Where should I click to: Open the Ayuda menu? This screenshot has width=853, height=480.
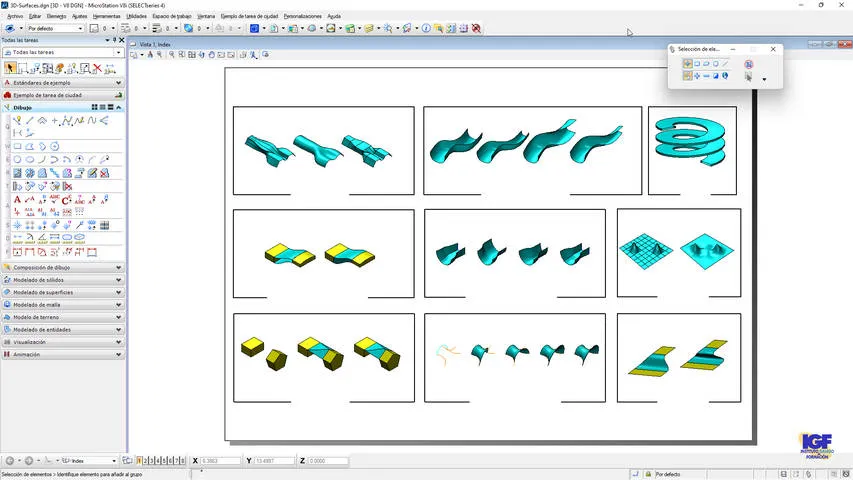[333, 16]
